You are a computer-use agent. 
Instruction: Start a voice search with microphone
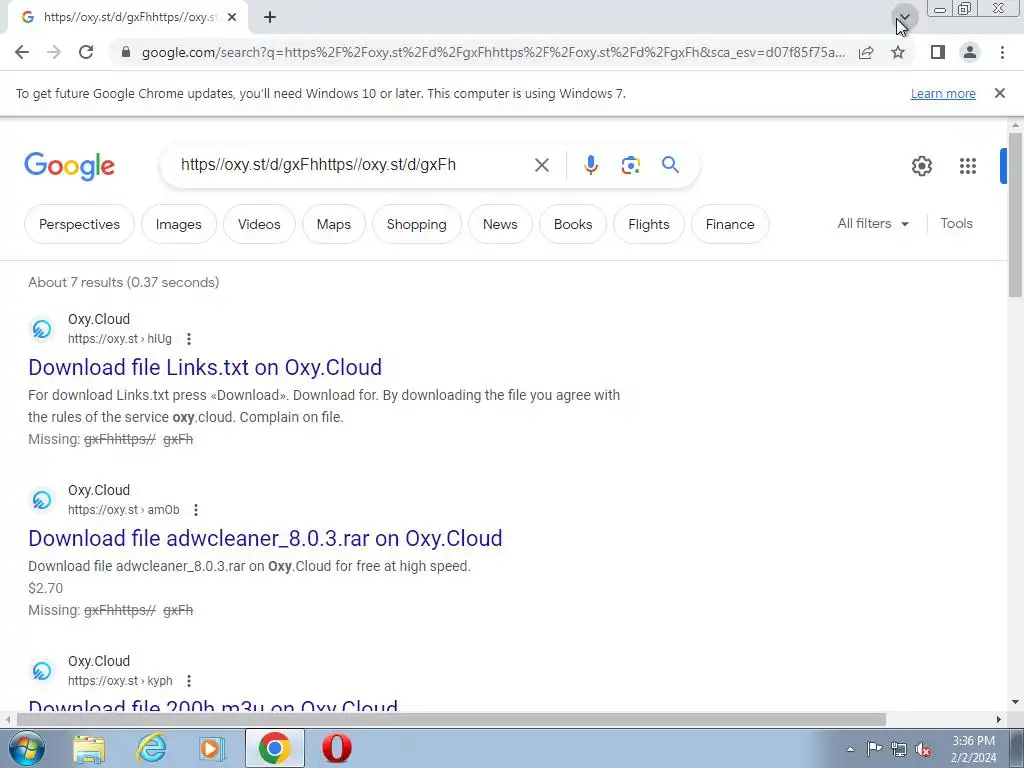pyautogui.click(x=590, y=165)
